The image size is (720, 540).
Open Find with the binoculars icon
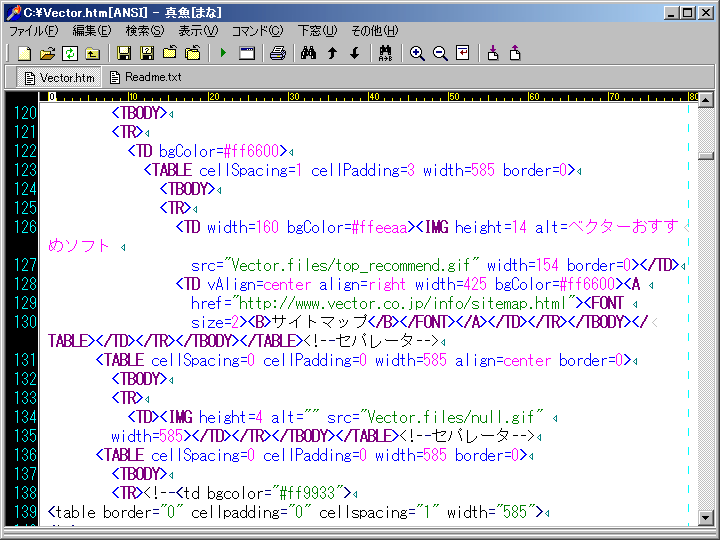coord(308,53)
